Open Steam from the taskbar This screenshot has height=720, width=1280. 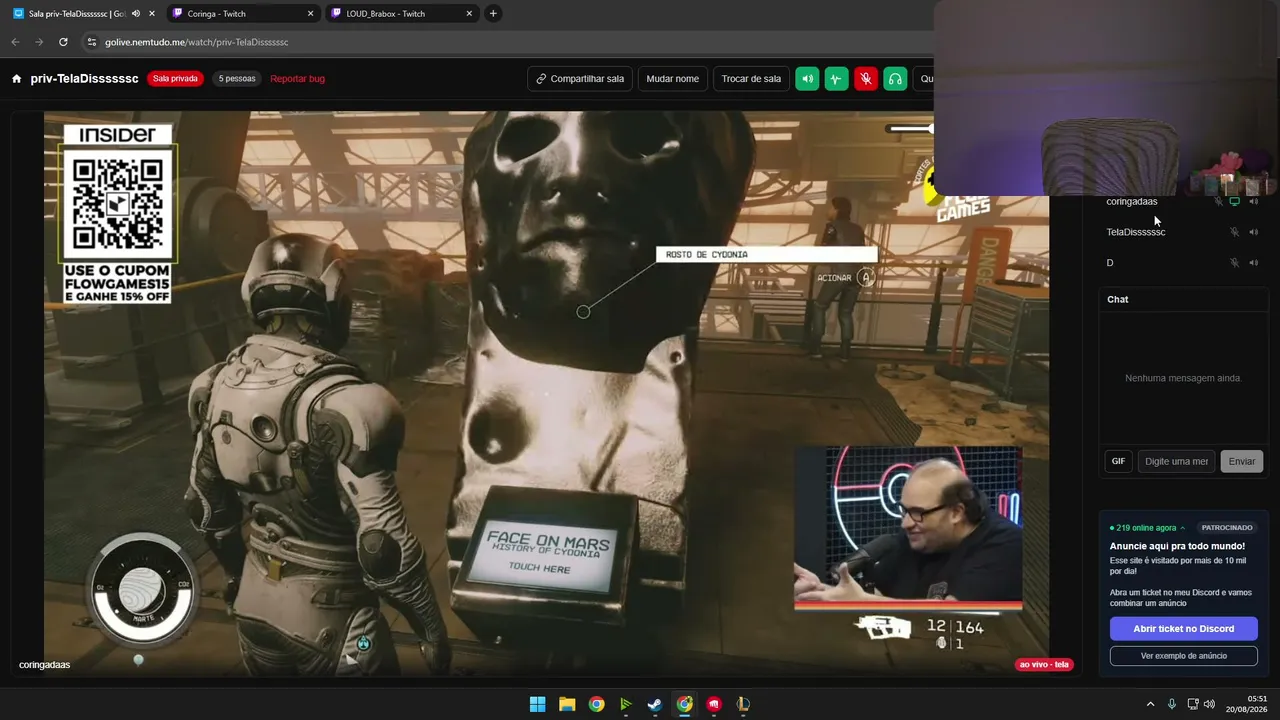pyautogui.click(x=655, y=704)
